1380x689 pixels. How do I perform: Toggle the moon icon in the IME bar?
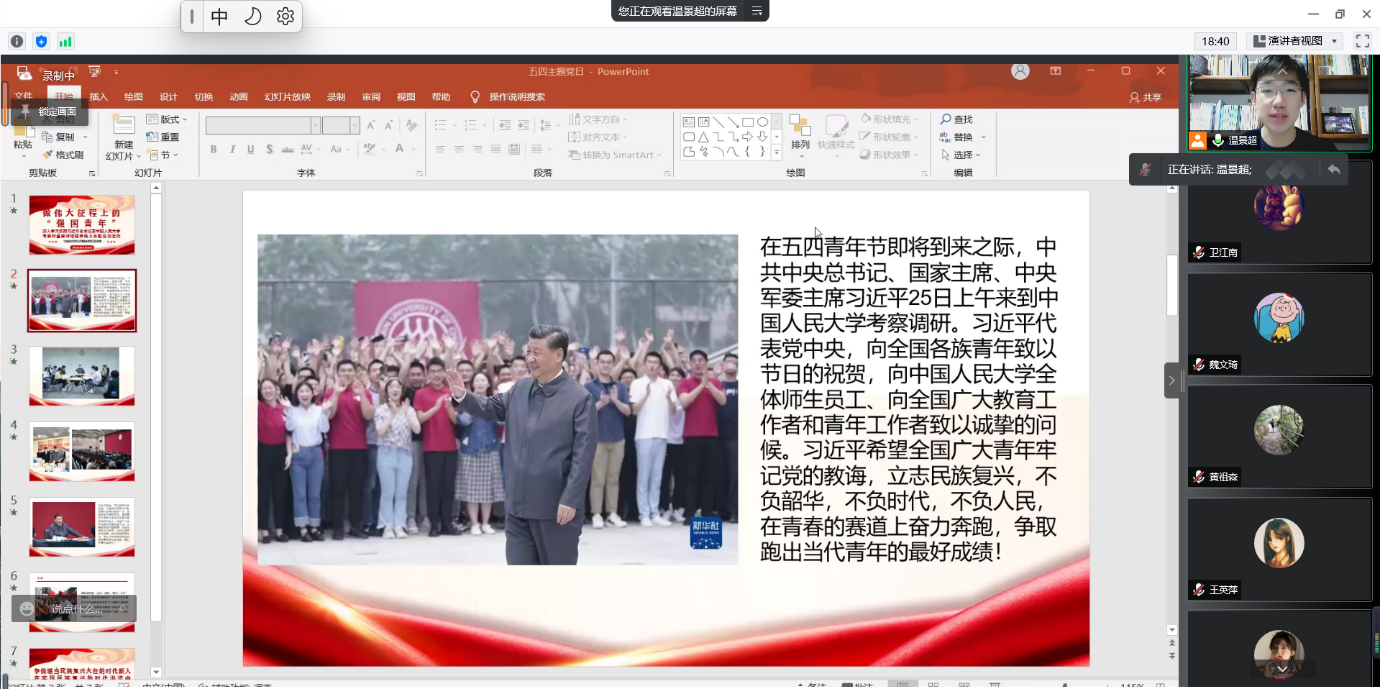click(253, 16)
